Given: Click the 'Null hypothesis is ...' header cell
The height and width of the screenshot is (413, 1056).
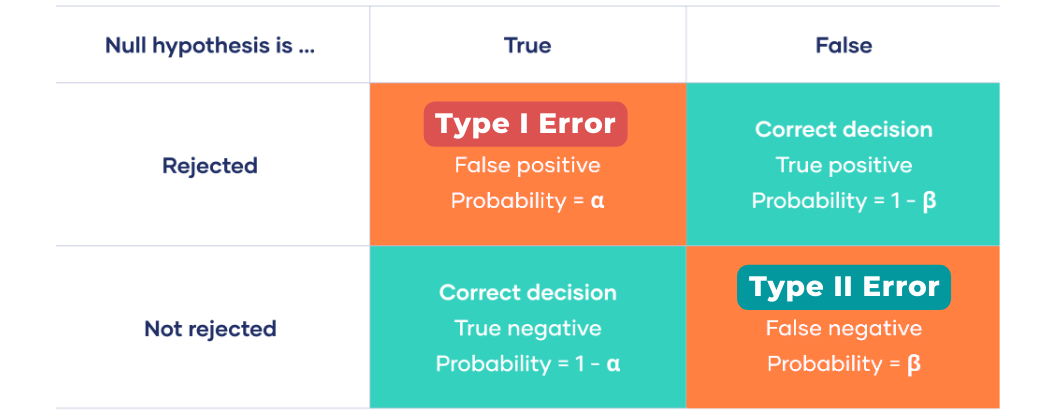Looking at the screenshot, I should coord(210,45).
